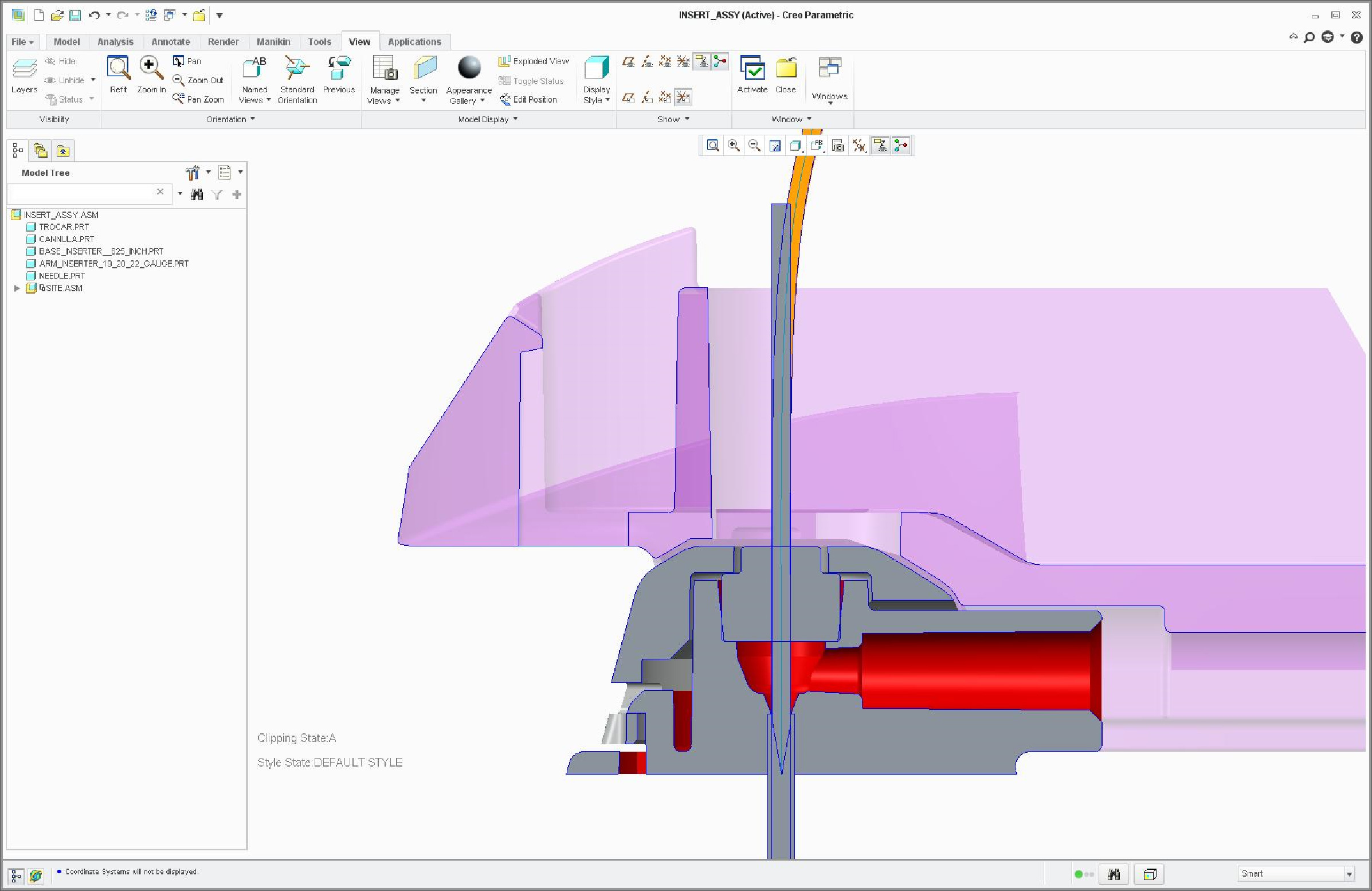Expand the SITE.ASM tree node

[x=17, y=288]
